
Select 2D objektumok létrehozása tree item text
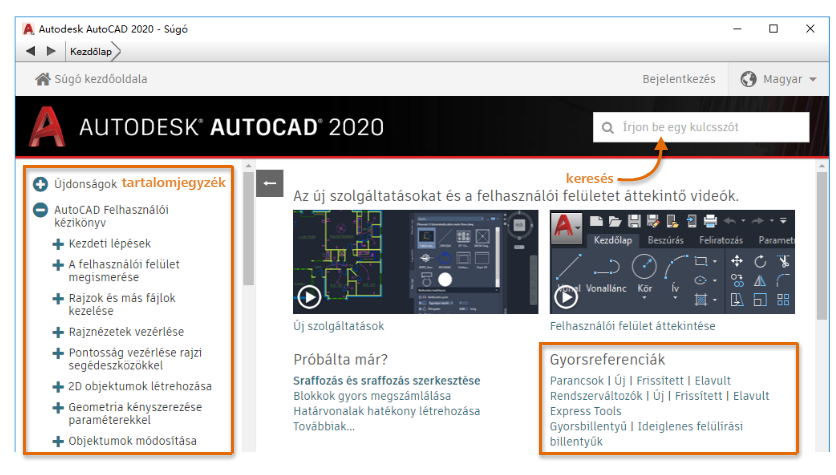point(140,387)
